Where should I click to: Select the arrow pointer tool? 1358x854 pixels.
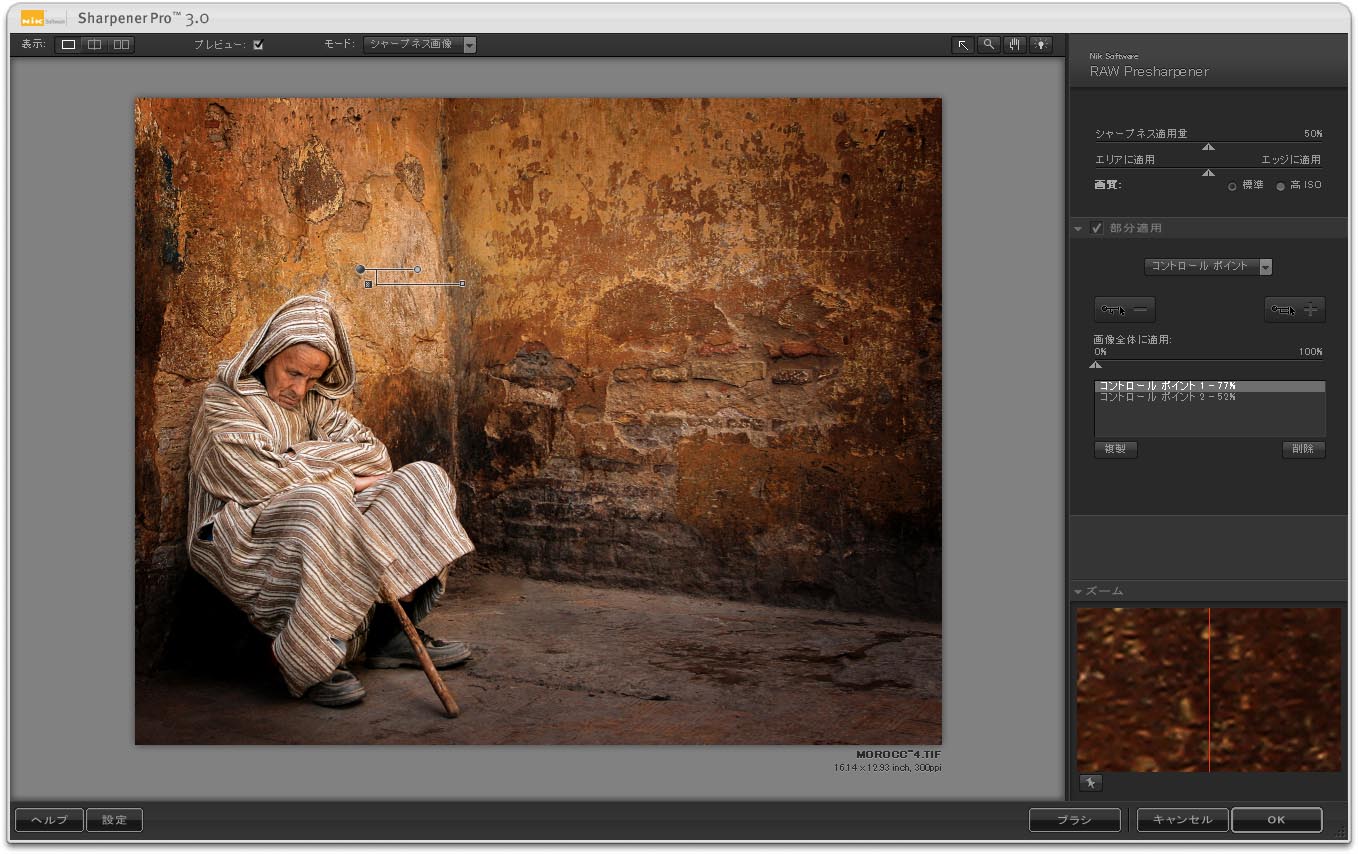[962, 45]
